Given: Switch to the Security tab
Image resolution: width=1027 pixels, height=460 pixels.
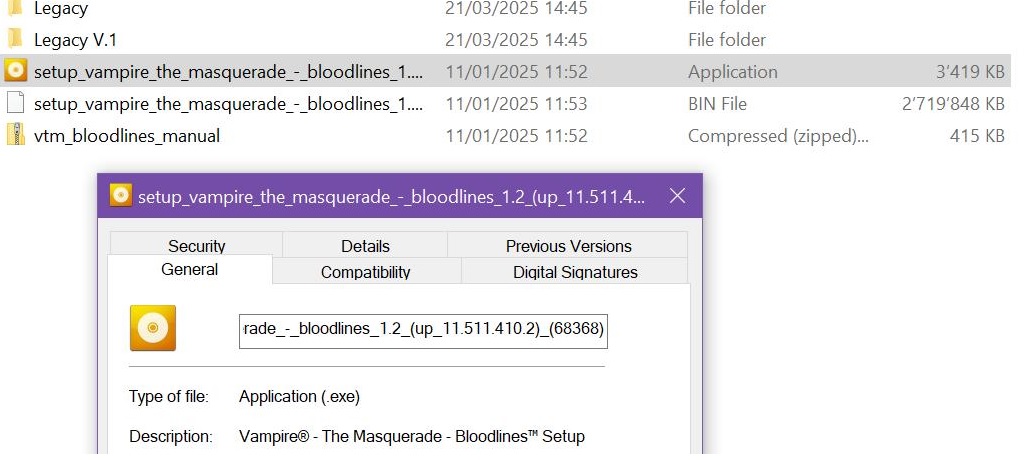Looking at the screenshot, I should (196, 246).
